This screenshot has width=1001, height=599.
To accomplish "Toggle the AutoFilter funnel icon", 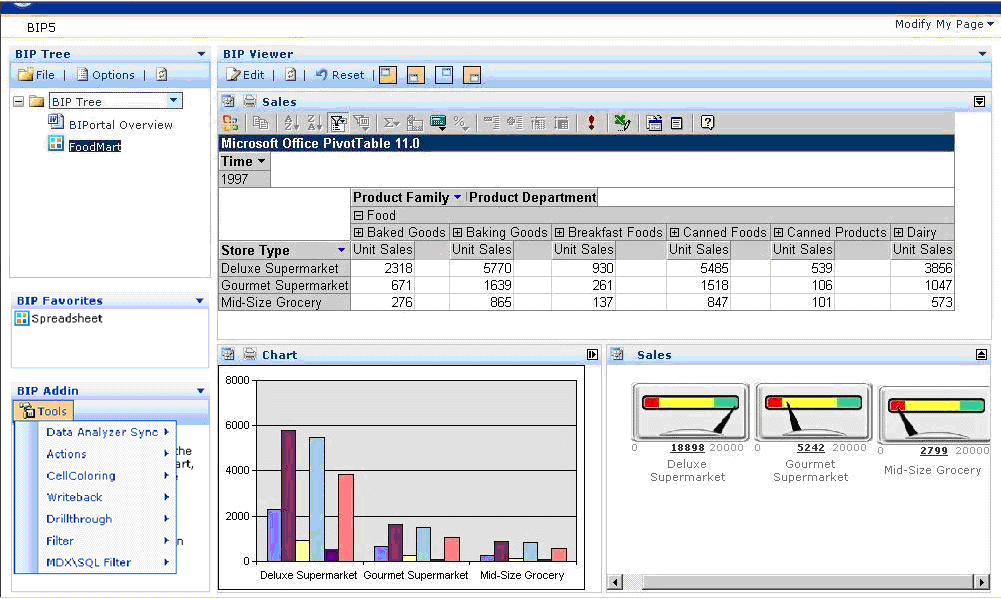I will pos(338,123).
